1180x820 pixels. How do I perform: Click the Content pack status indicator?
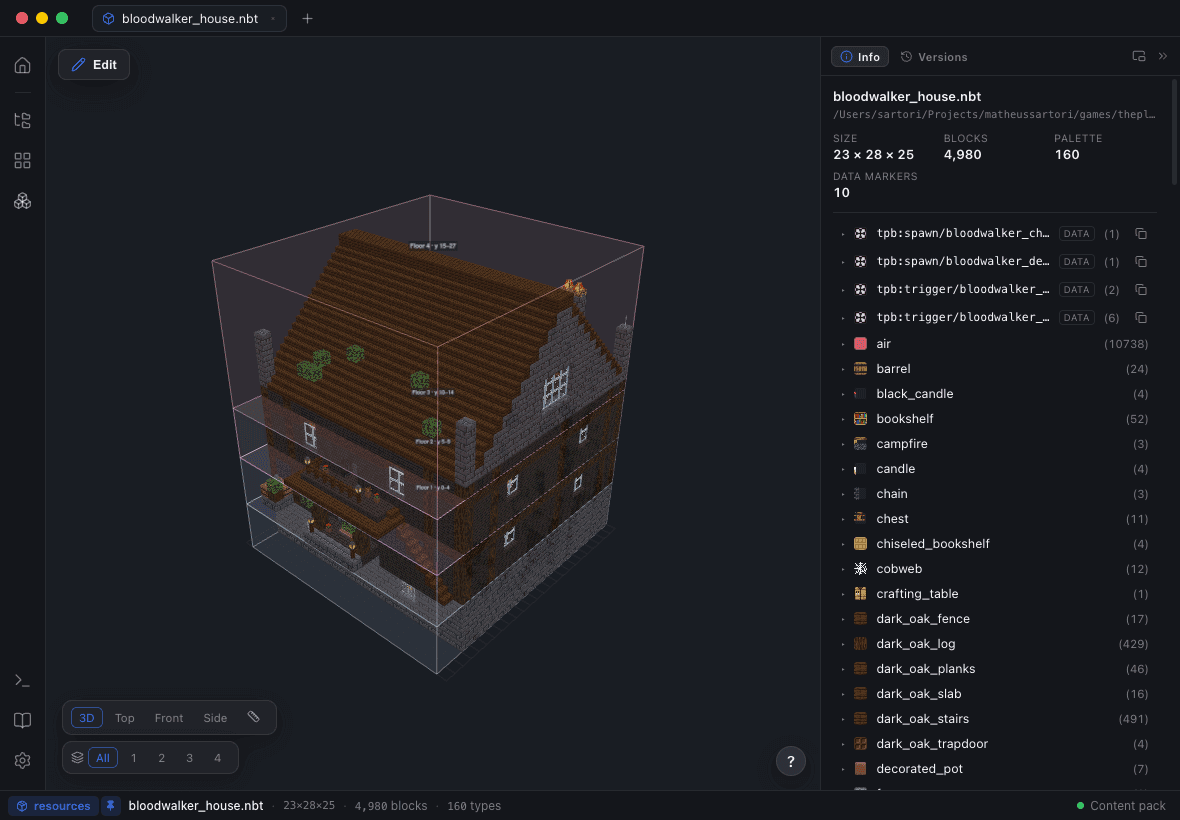click(x=1121, y=806)
